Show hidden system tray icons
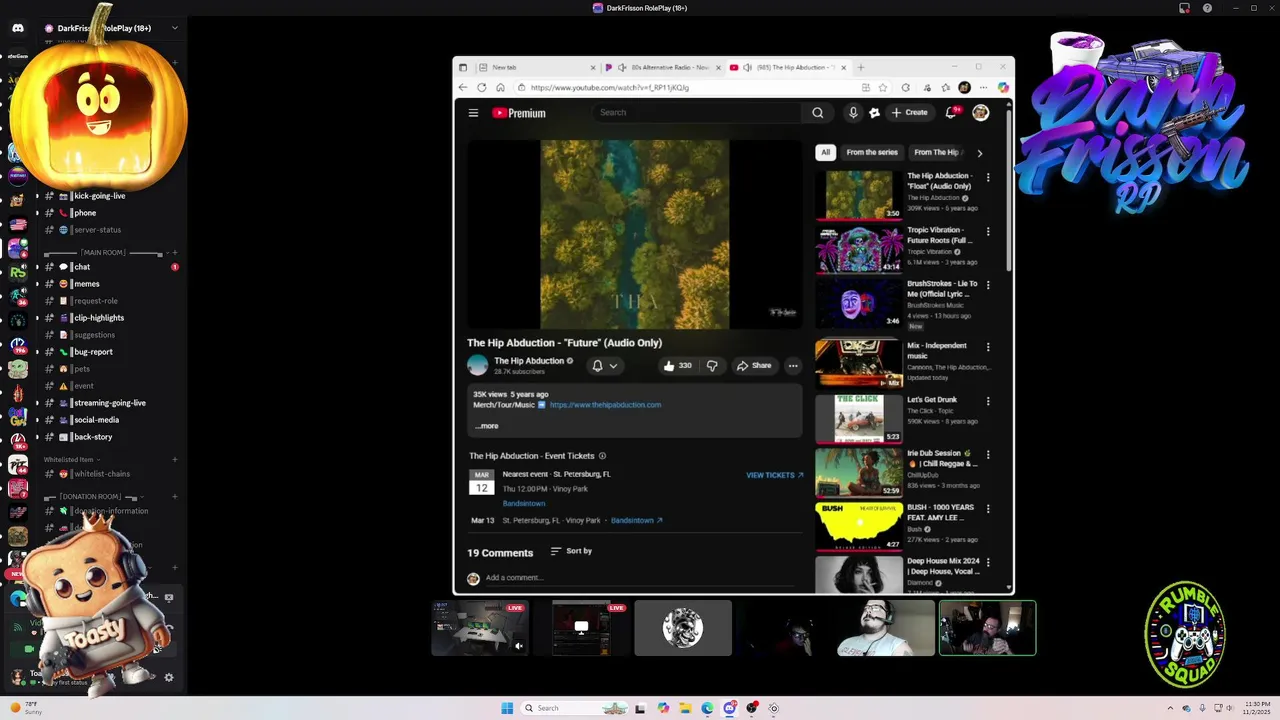Viewport: 1280px width, 720px height. (x=1172, y=708)
